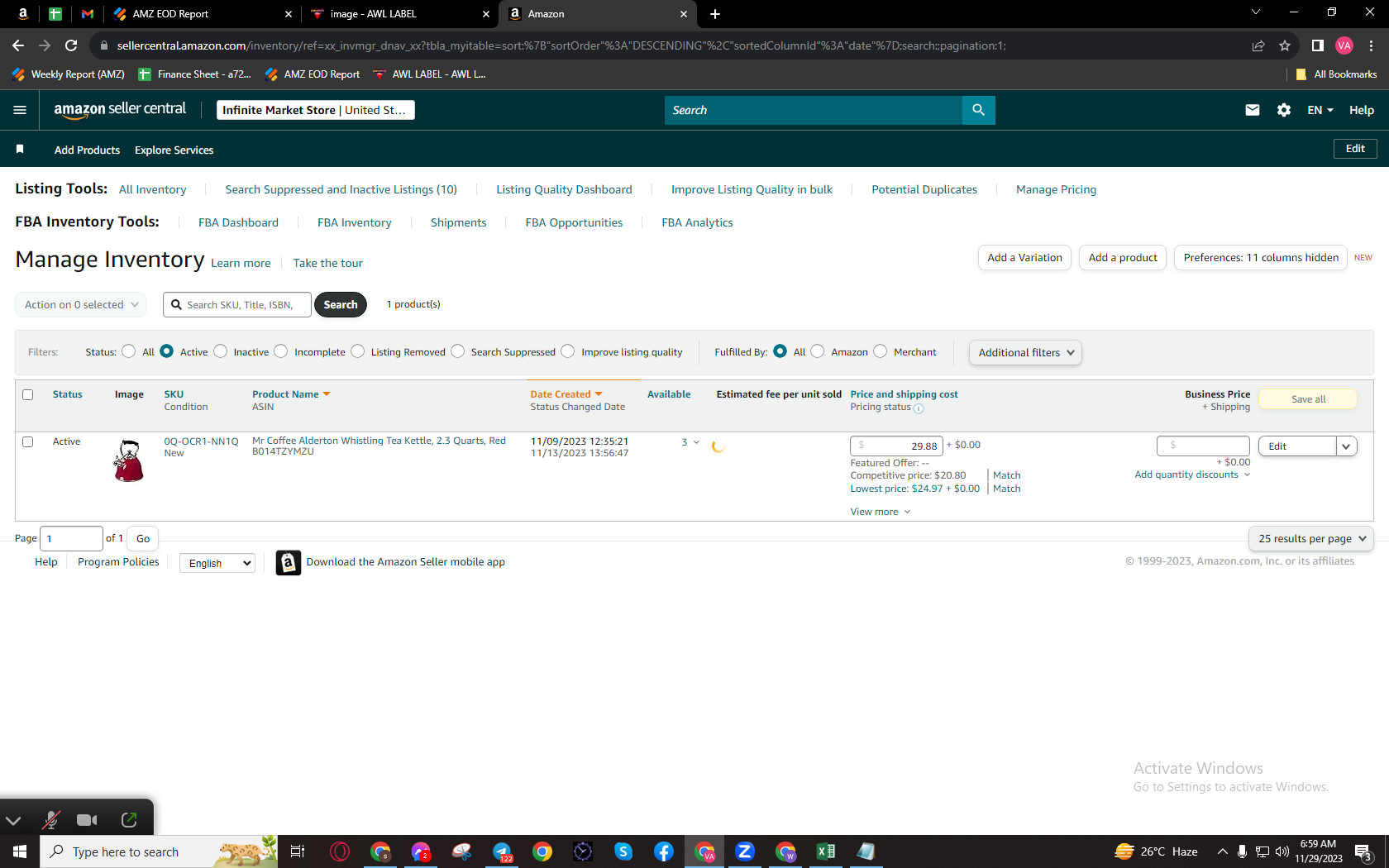
Task: Open Excel from the taskbar
Action: (825, 851)
